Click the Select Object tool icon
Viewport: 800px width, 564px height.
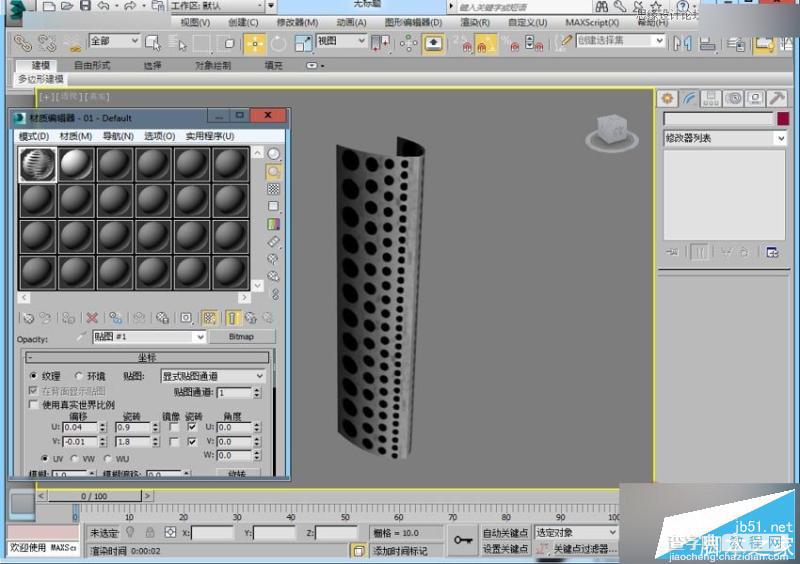[153, 43]
